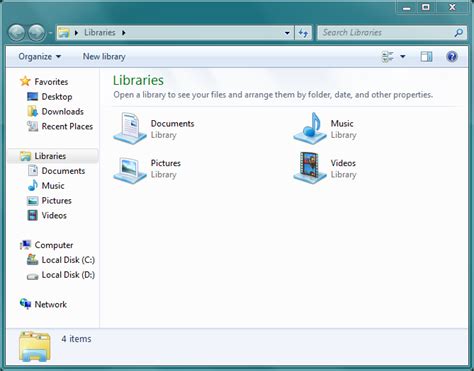The height and width of the screenshot is (371, 474).
Task: Select the Videos library large icon
Action: [x=310, y=168]
